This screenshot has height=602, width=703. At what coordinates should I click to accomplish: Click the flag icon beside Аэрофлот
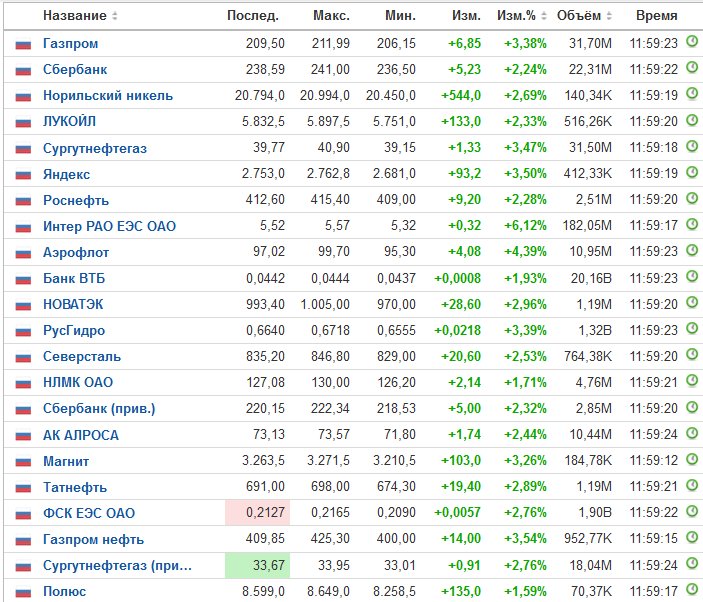coord(23,253)
